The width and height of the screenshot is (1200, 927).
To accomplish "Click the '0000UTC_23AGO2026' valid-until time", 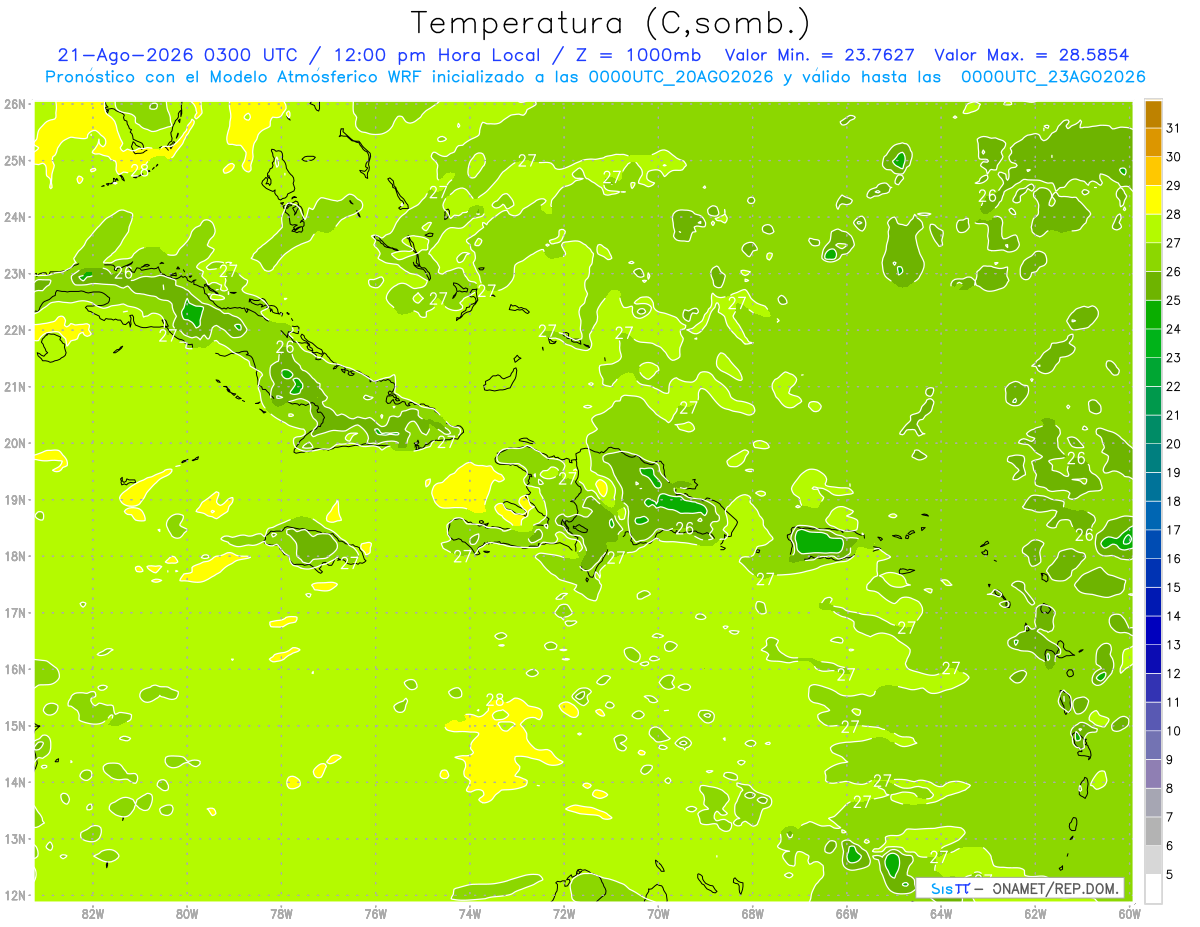I will pyautogui.click(x=1053, y=77).
